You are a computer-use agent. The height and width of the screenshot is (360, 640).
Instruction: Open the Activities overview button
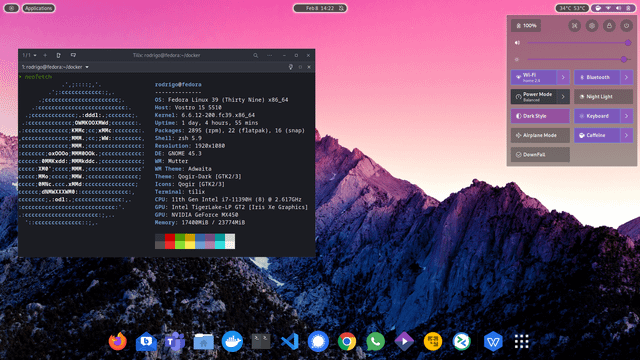[11, 8]
